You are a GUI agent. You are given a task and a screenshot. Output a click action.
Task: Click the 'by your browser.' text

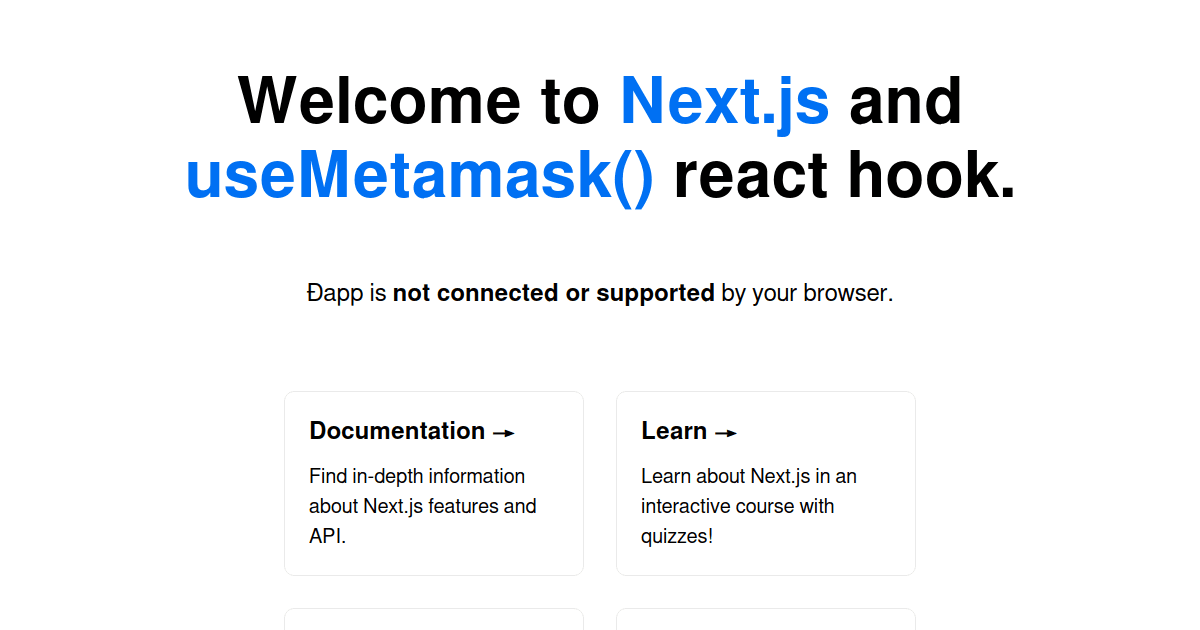coord(807,293)
